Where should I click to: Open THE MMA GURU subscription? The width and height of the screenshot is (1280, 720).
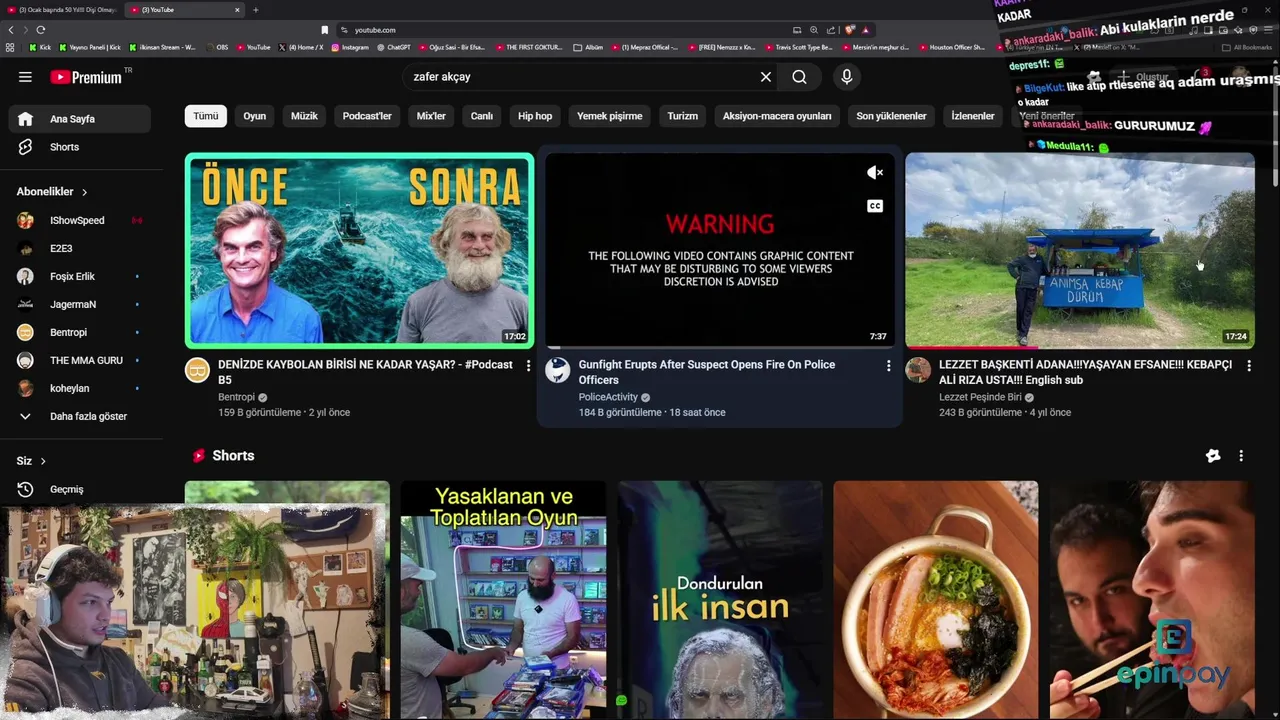coord(80,360)
